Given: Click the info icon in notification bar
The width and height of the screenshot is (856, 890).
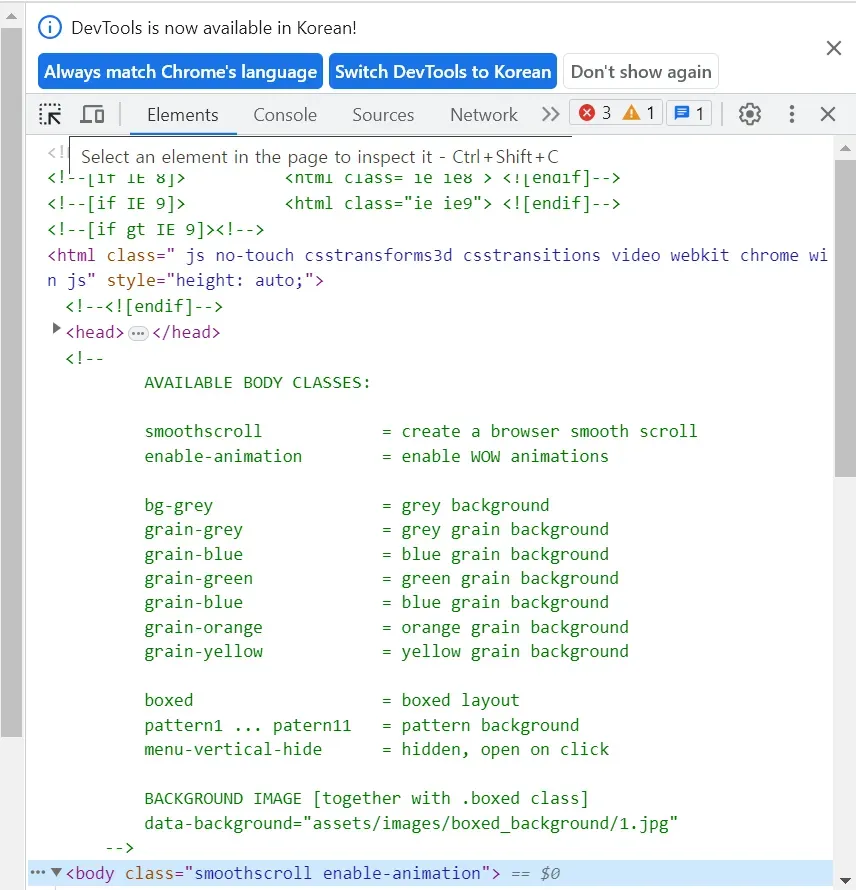Looking at the screenshot, I should pyautogui.click(x=50, y=28).
